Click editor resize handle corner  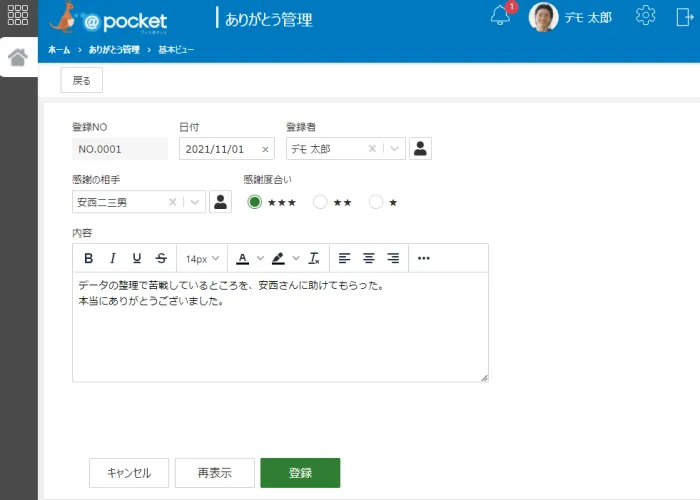tap(484, 378)
